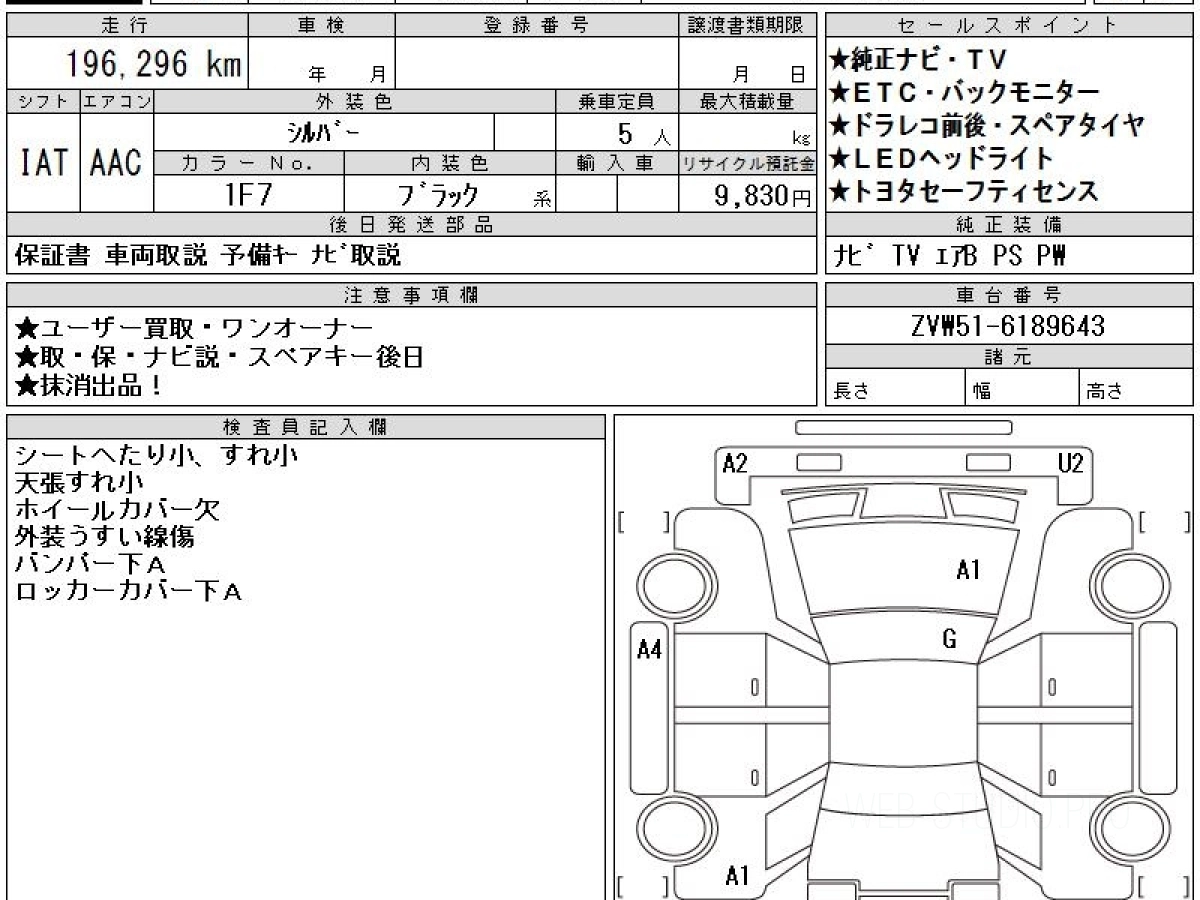Click damage mark U2 on diagram

click(1070, 463)
